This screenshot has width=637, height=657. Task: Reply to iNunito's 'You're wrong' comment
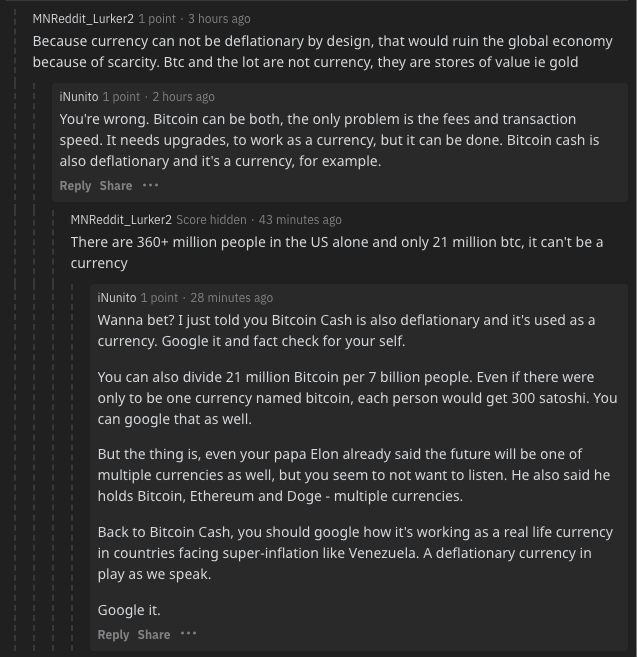click(75, 186)
